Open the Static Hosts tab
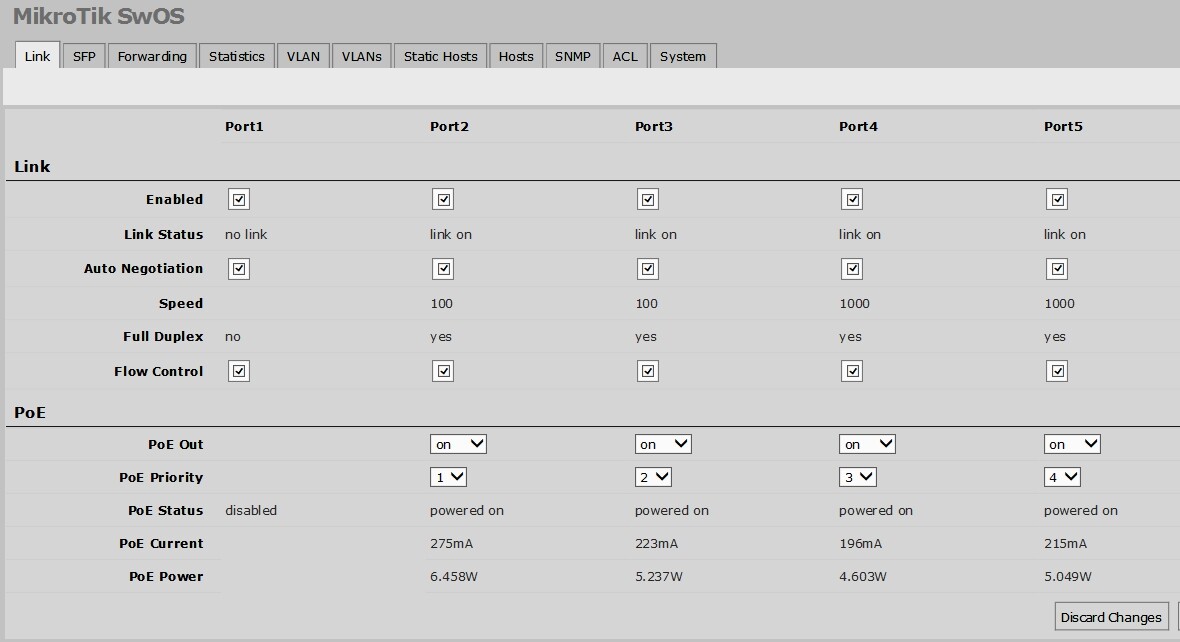The width and height of the screenshot is (1180, 642). (x=440, y=57)
